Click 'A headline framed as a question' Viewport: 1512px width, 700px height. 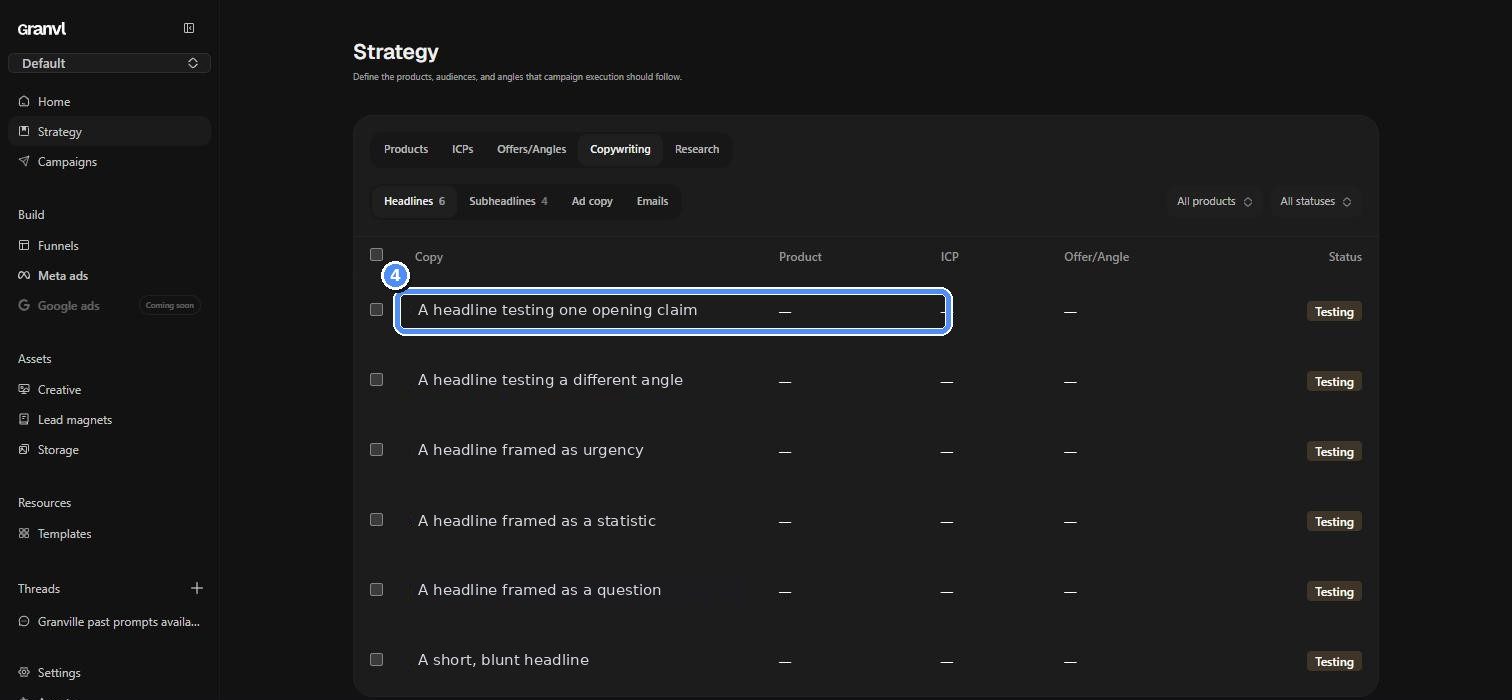point(539,590)
